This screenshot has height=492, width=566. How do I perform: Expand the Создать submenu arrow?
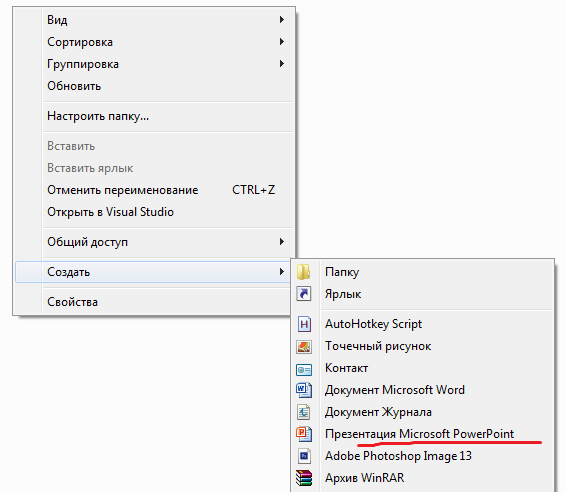(282, 271)
